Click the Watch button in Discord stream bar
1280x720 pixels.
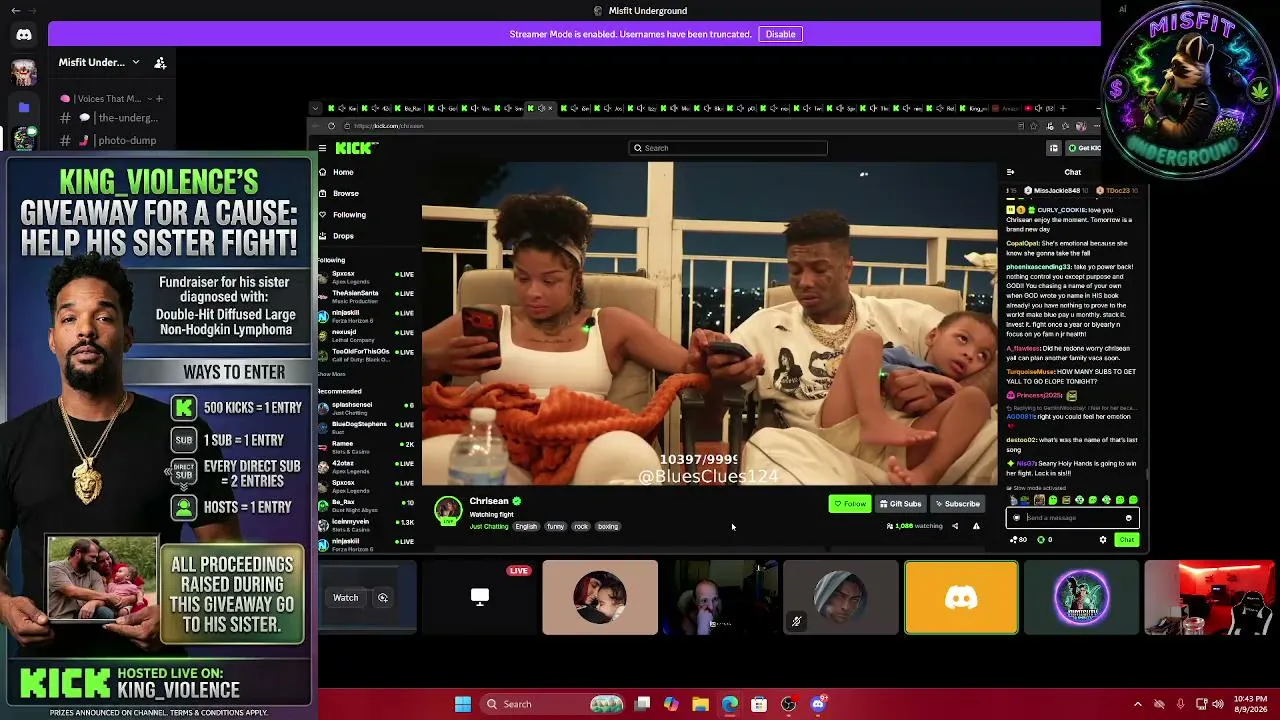pos(345,598)
